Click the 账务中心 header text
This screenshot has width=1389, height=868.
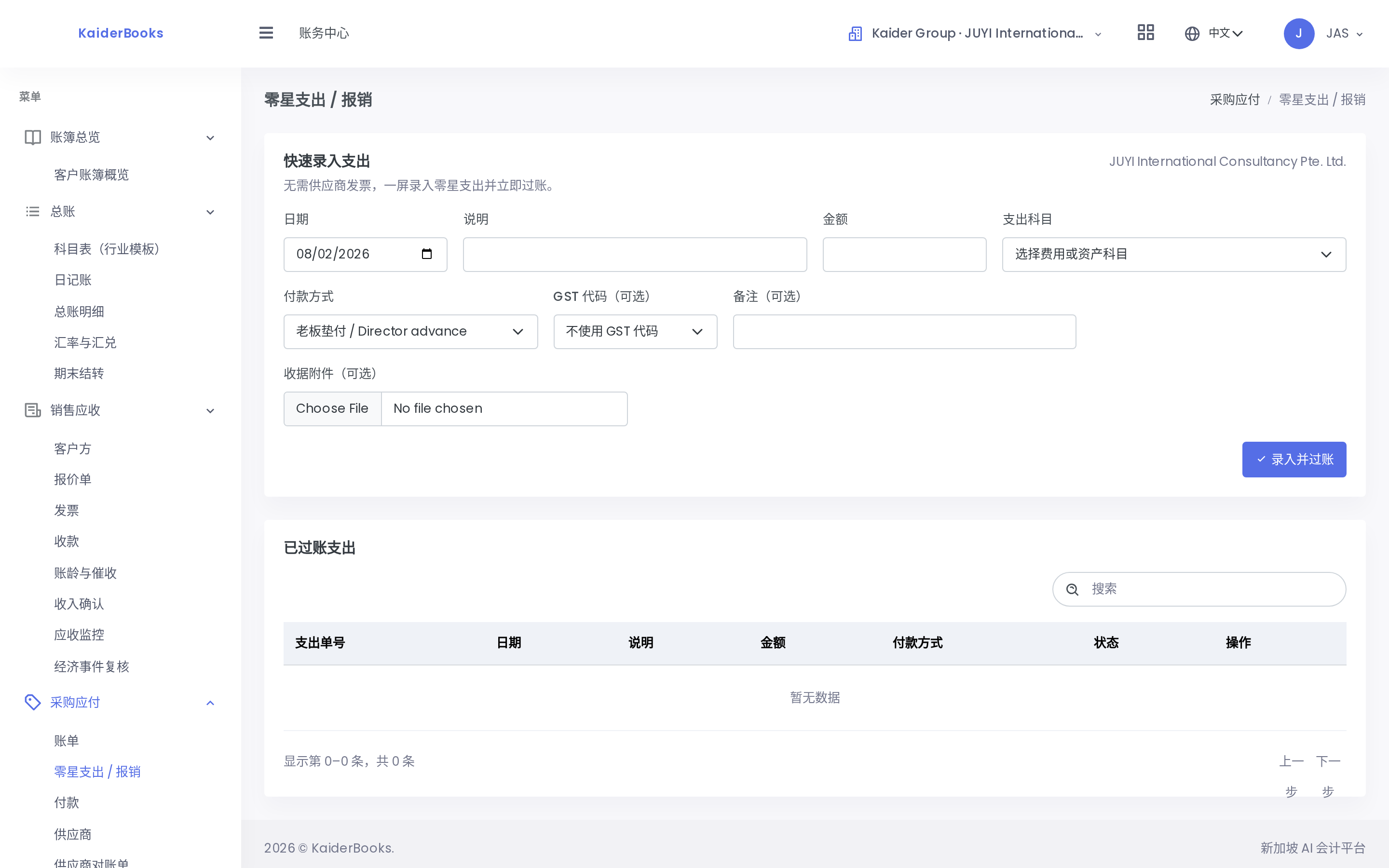click(x=324, y=33)
